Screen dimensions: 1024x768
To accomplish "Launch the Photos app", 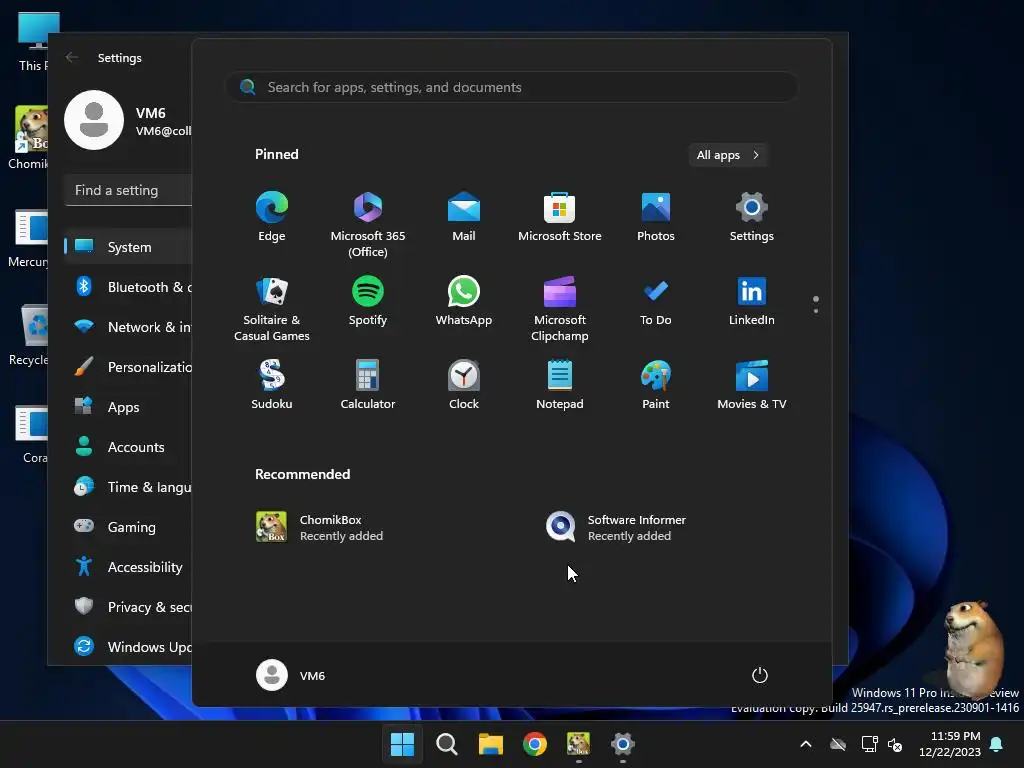I will [656, 217].
